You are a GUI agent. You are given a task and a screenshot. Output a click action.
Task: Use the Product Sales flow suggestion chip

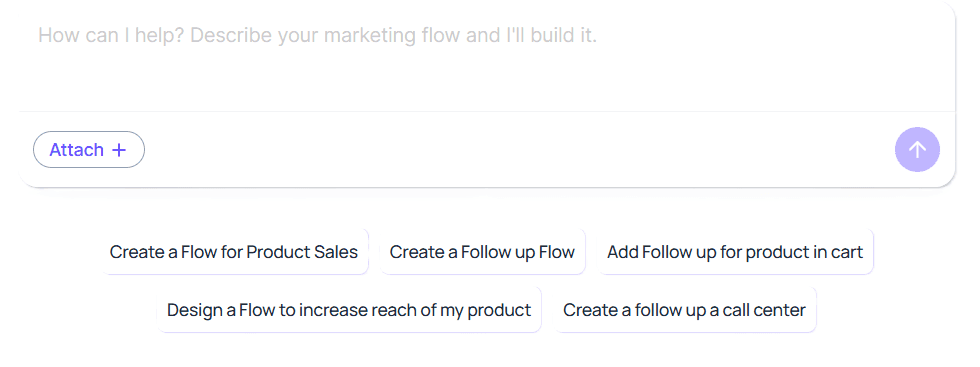pos(234,252)
